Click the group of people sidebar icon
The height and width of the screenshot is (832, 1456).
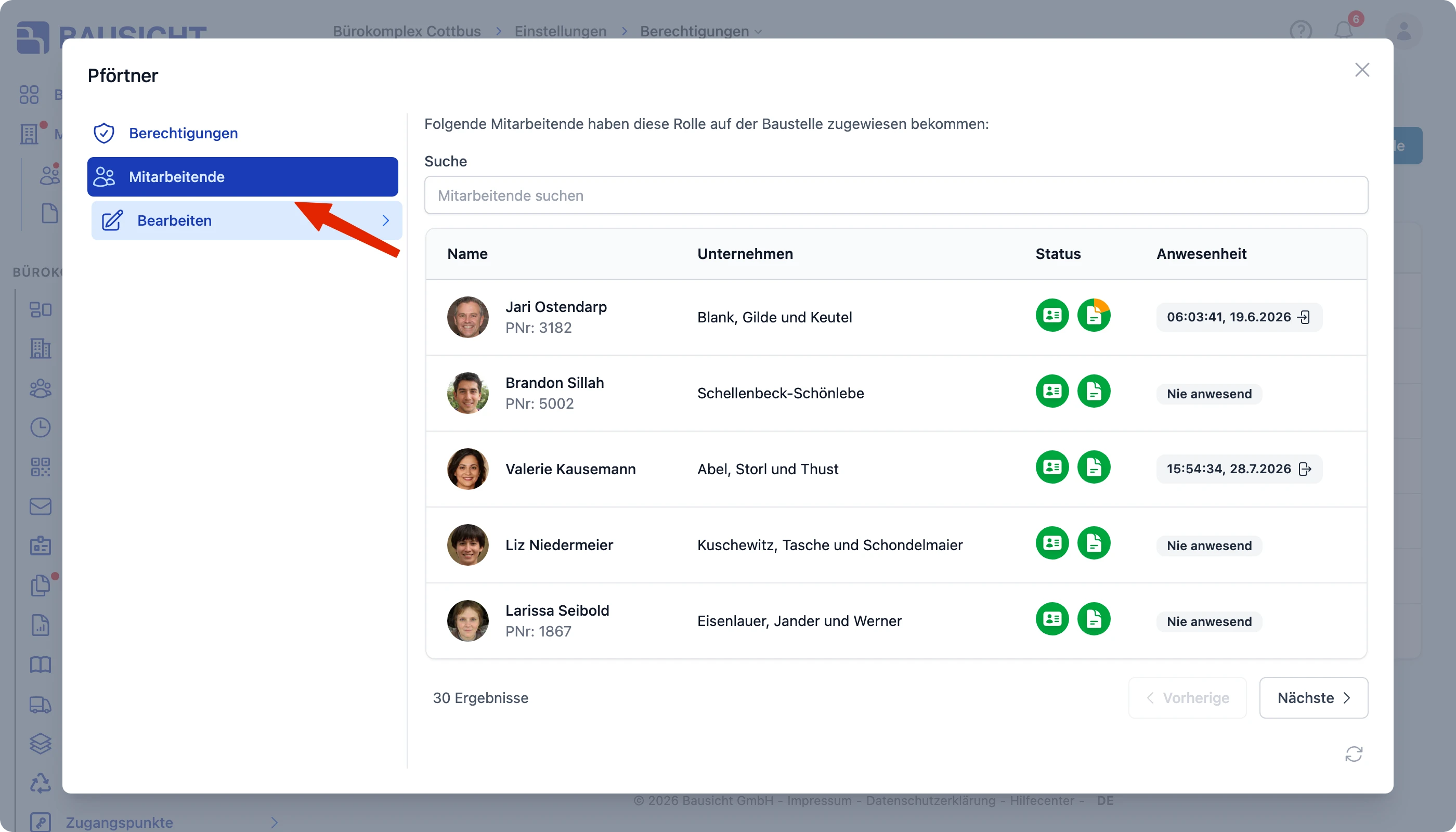(x=41, y=388)
